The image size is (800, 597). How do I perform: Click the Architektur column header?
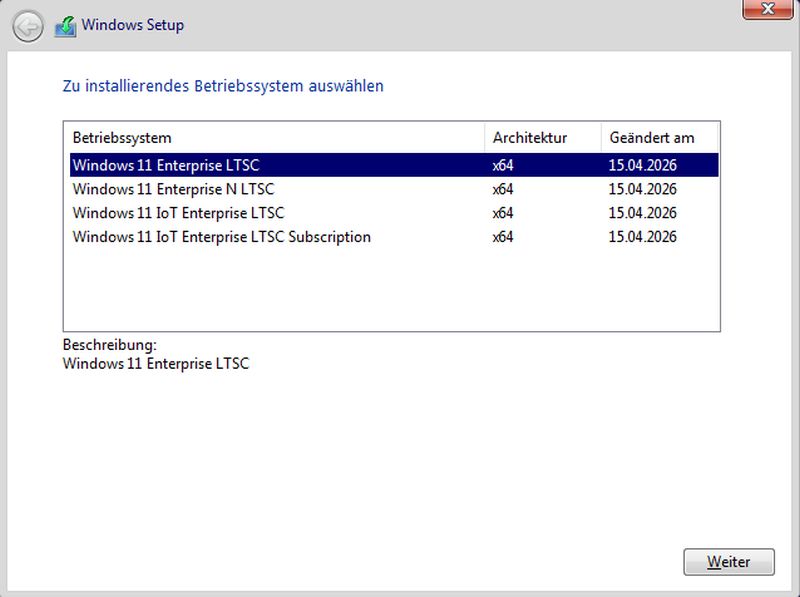coord(542,138)
